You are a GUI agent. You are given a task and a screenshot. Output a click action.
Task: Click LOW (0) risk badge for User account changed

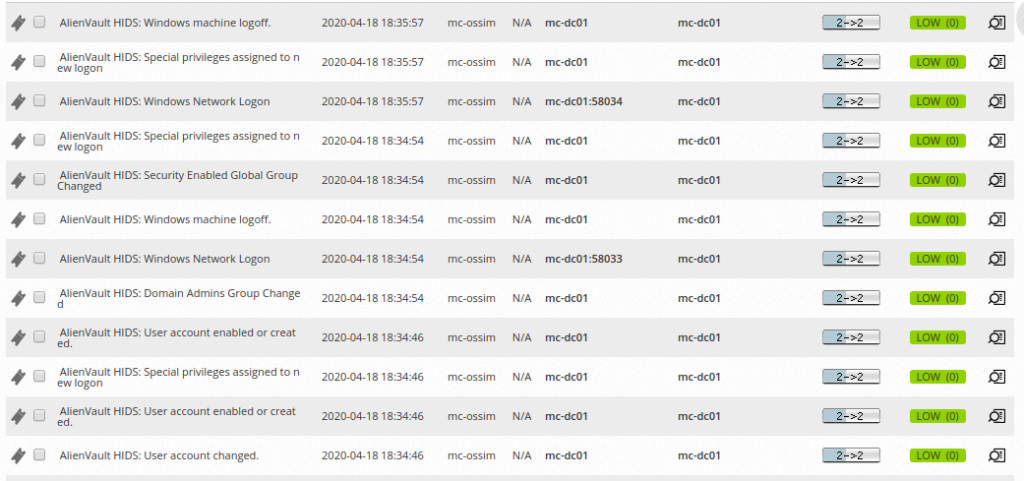[937, 455]
